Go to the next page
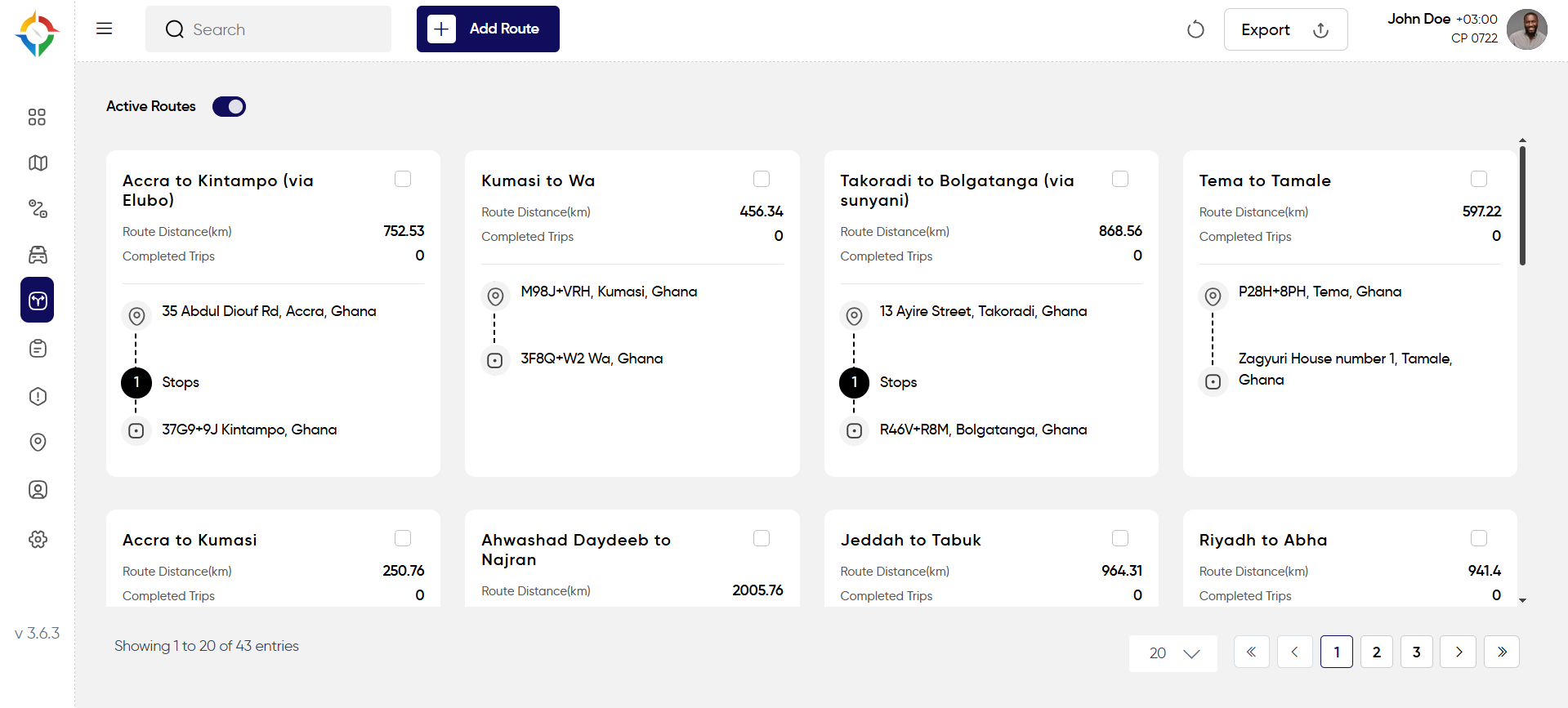Image resolution: width=1568 pixels, height=708 pixels. pos(1459,652)
